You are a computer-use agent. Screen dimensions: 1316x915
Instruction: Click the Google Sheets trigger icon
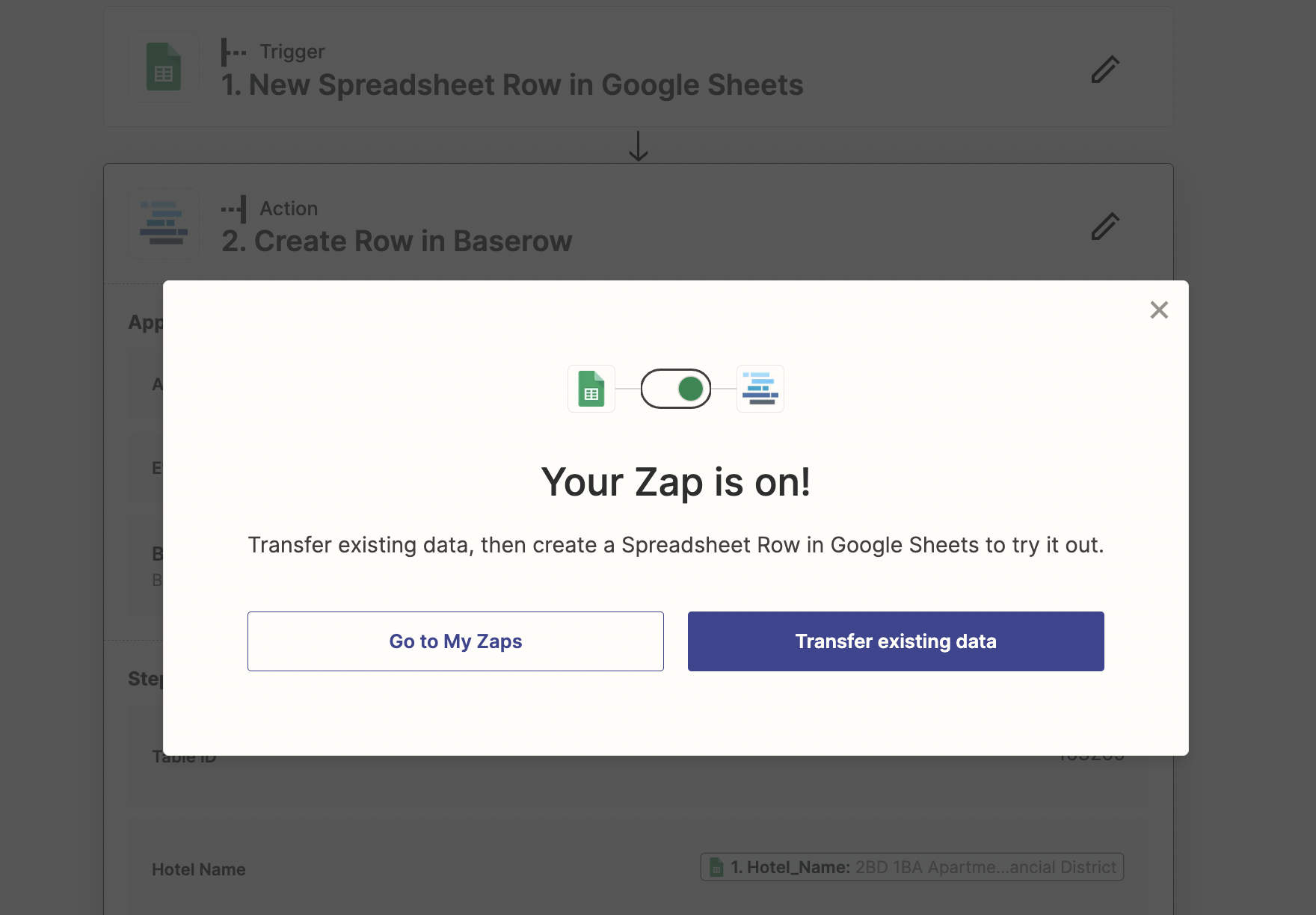click(164, 67)
